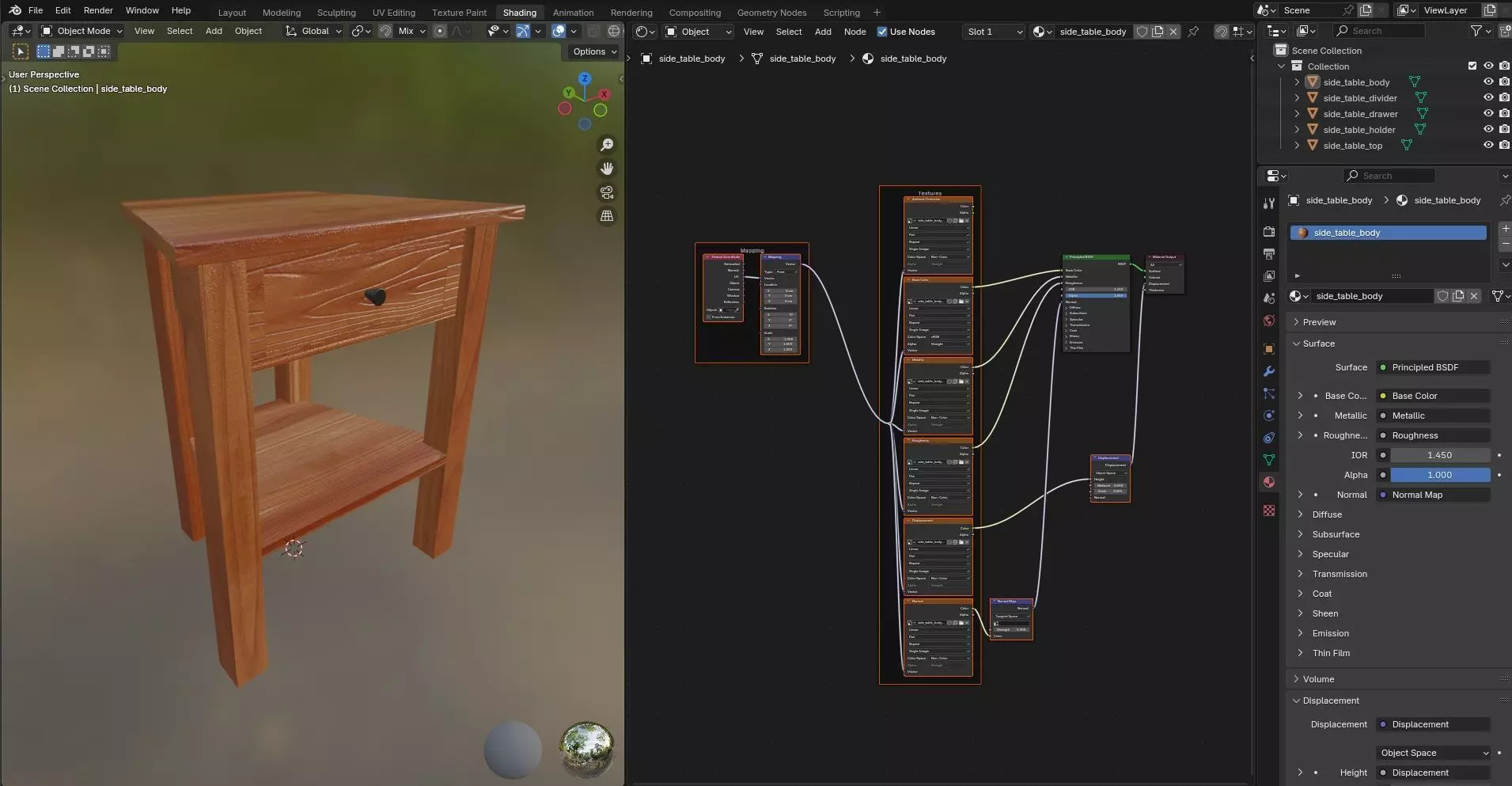Hide side_table_holder in viewport
This screenshot has height=786, width=1512.
coord(1488,129)
